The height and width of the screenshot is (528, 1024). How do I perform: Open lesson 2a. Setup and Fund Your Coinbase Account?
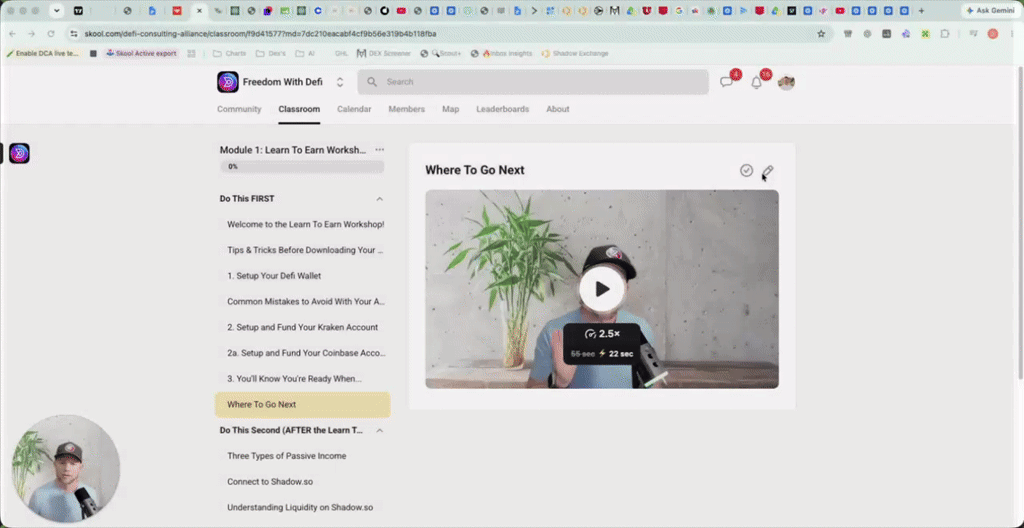[x=303, y=353]
